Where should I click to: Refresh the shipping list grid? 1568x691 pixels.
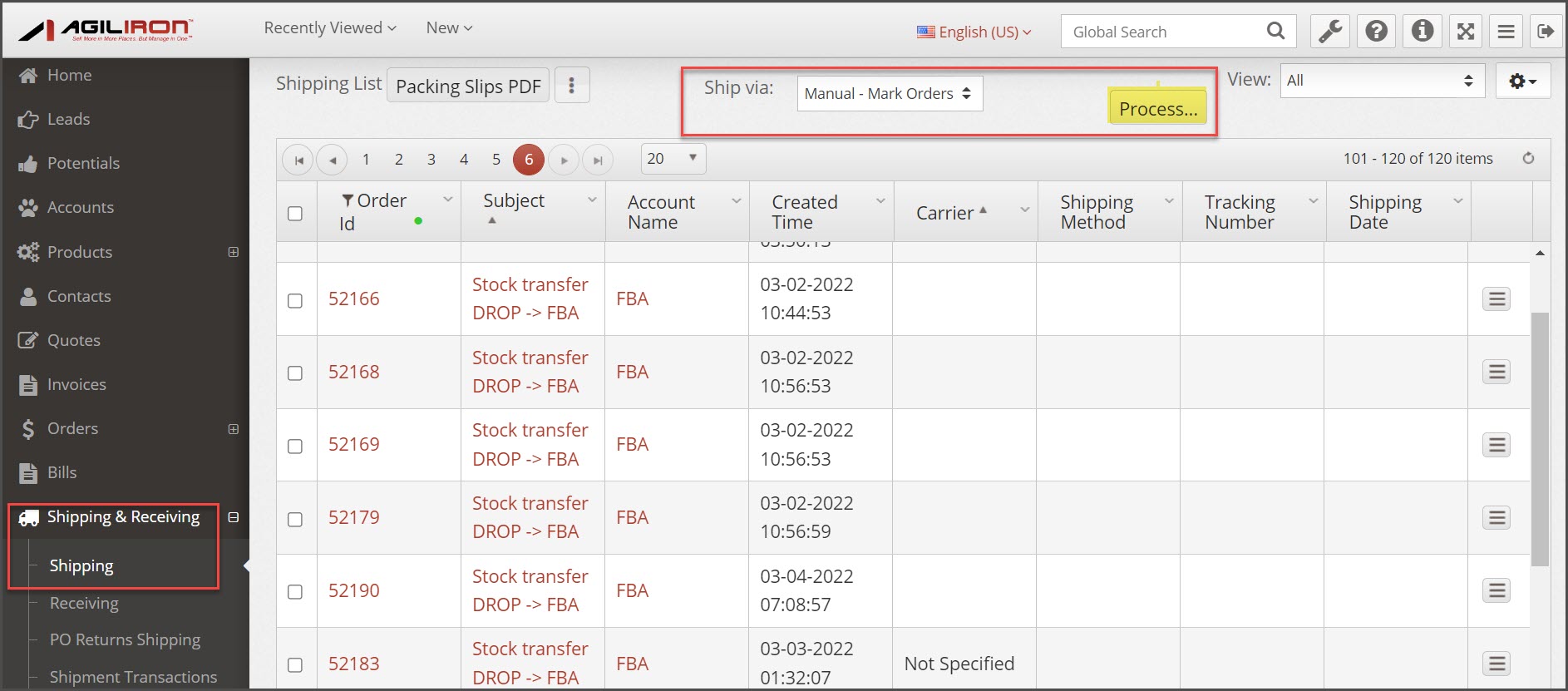1528,158
